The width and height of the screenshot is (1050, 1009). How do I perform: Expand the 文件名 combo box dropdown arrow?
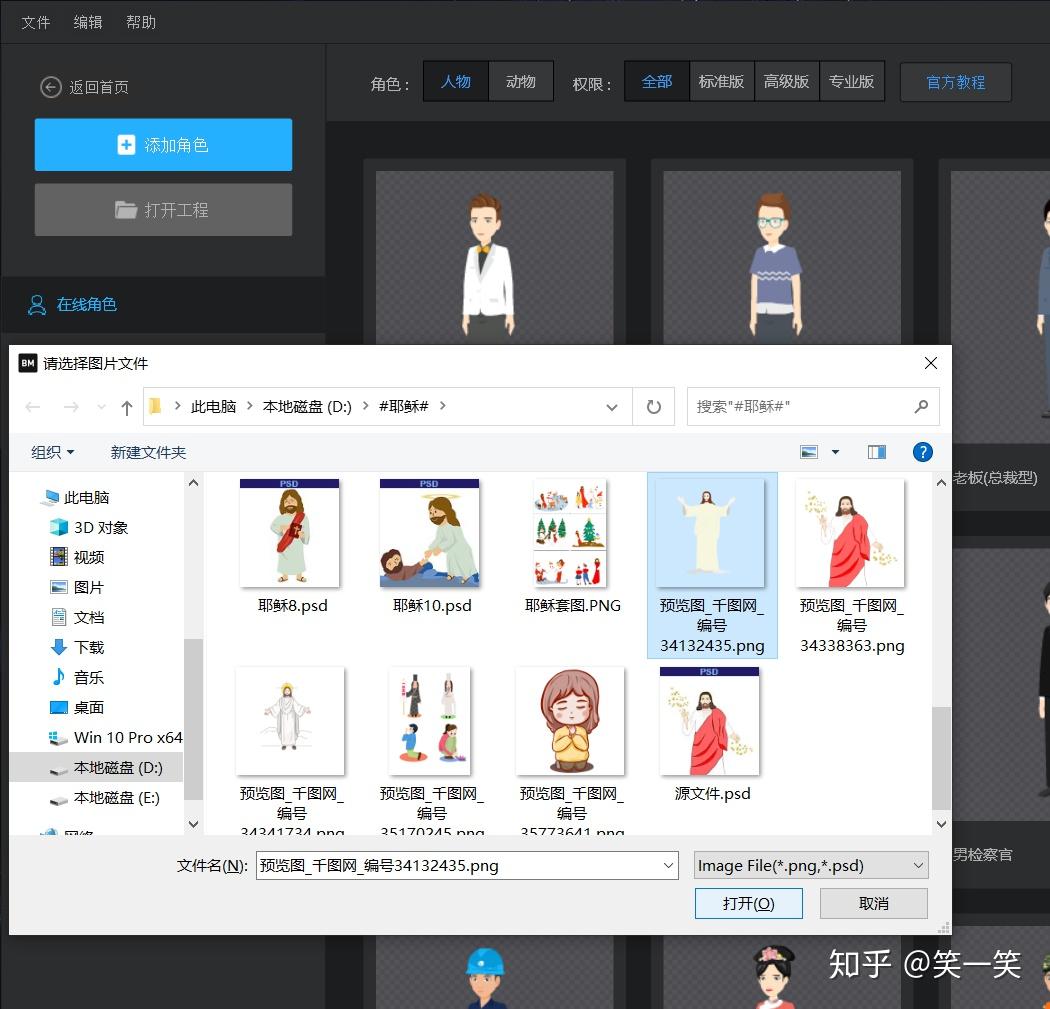click(x=668, y=865)
